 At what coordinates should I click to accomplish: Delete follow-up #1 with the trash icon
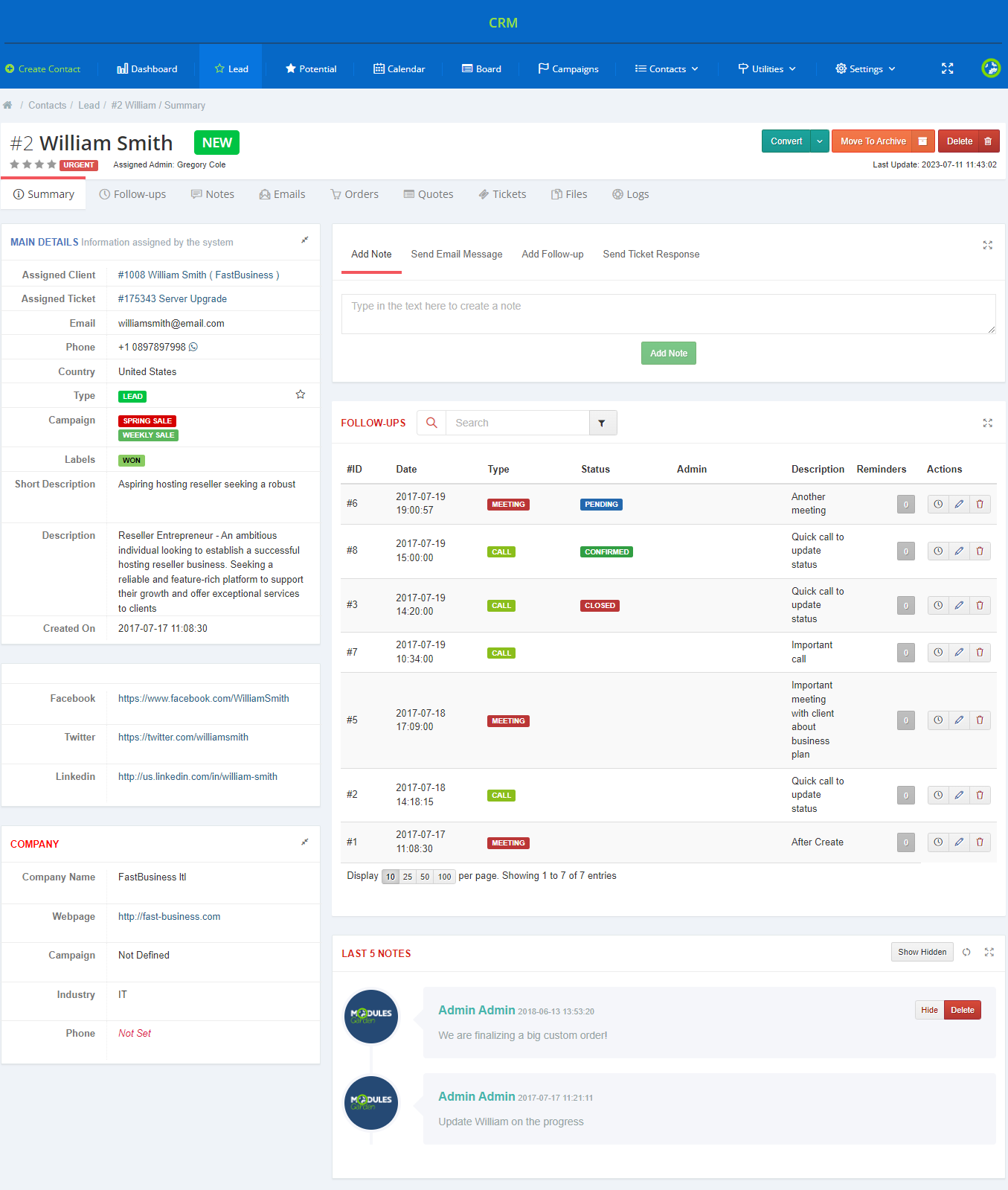click(980, 842)
